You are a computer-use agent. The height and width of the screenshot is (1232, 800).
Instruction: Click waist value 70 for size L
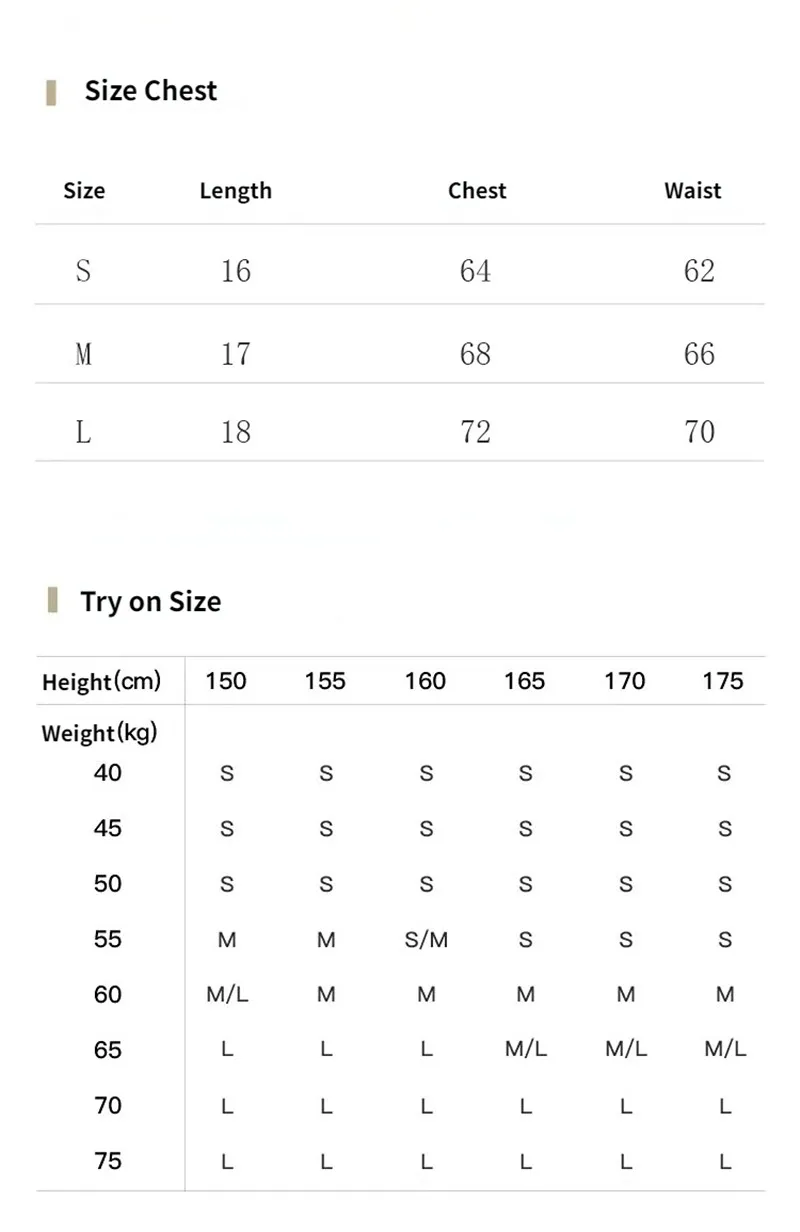[x=700, y=432]
